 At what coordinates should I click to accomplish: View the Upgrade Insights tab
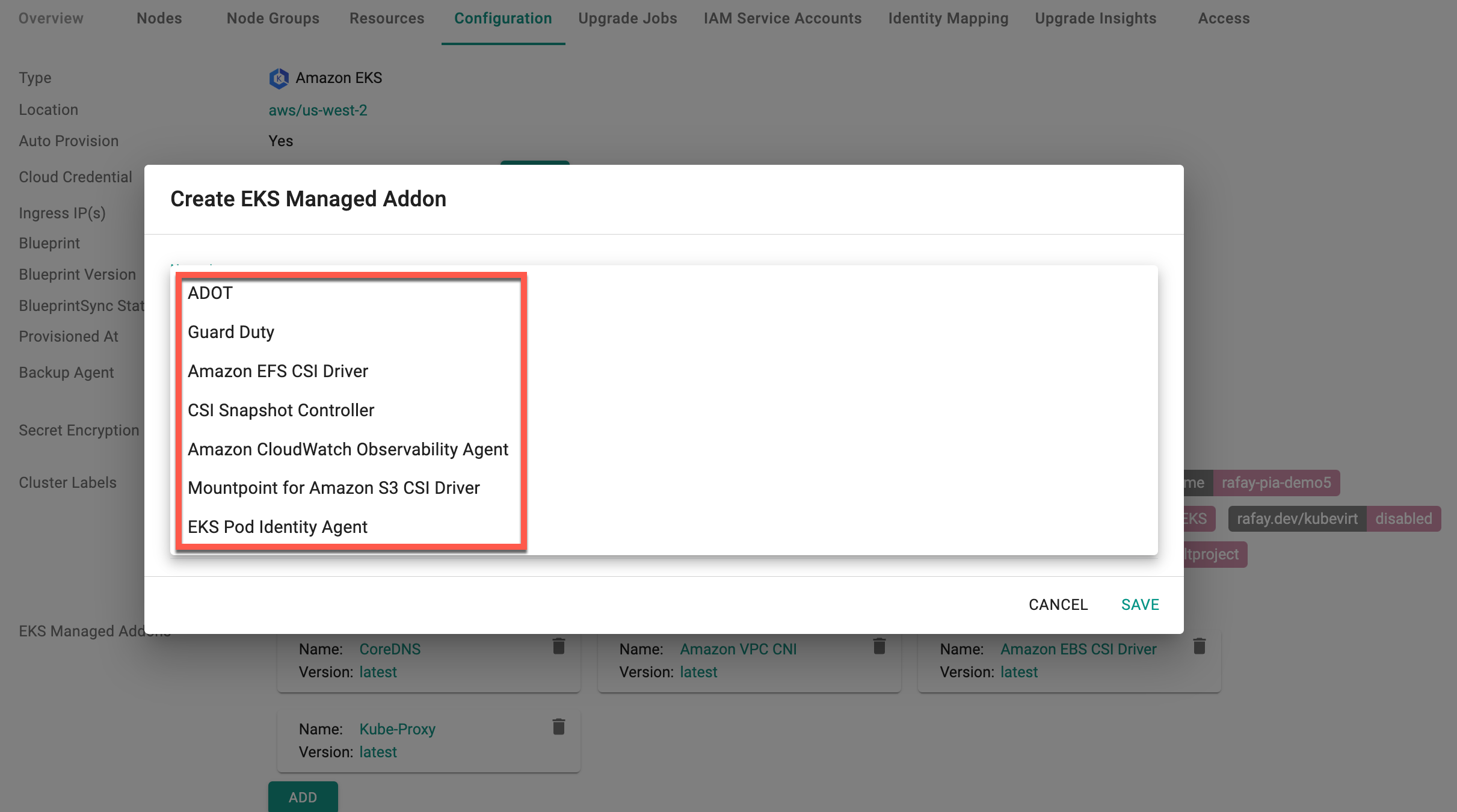1095,19
